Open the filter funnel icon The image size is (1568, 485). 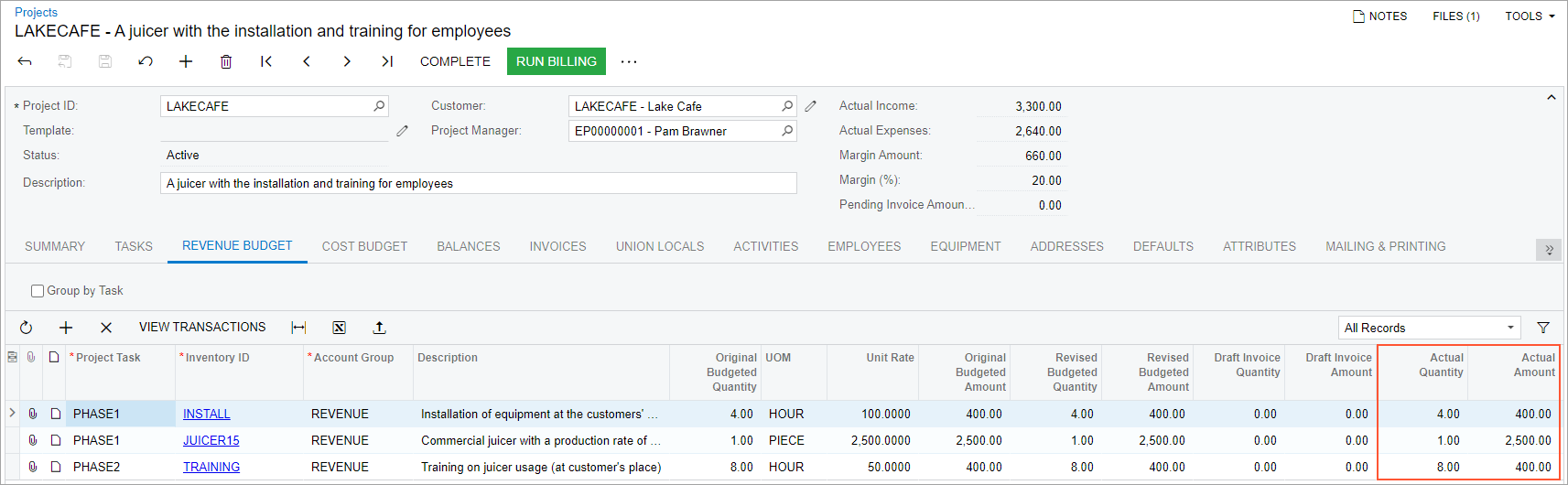[1543, 328]
